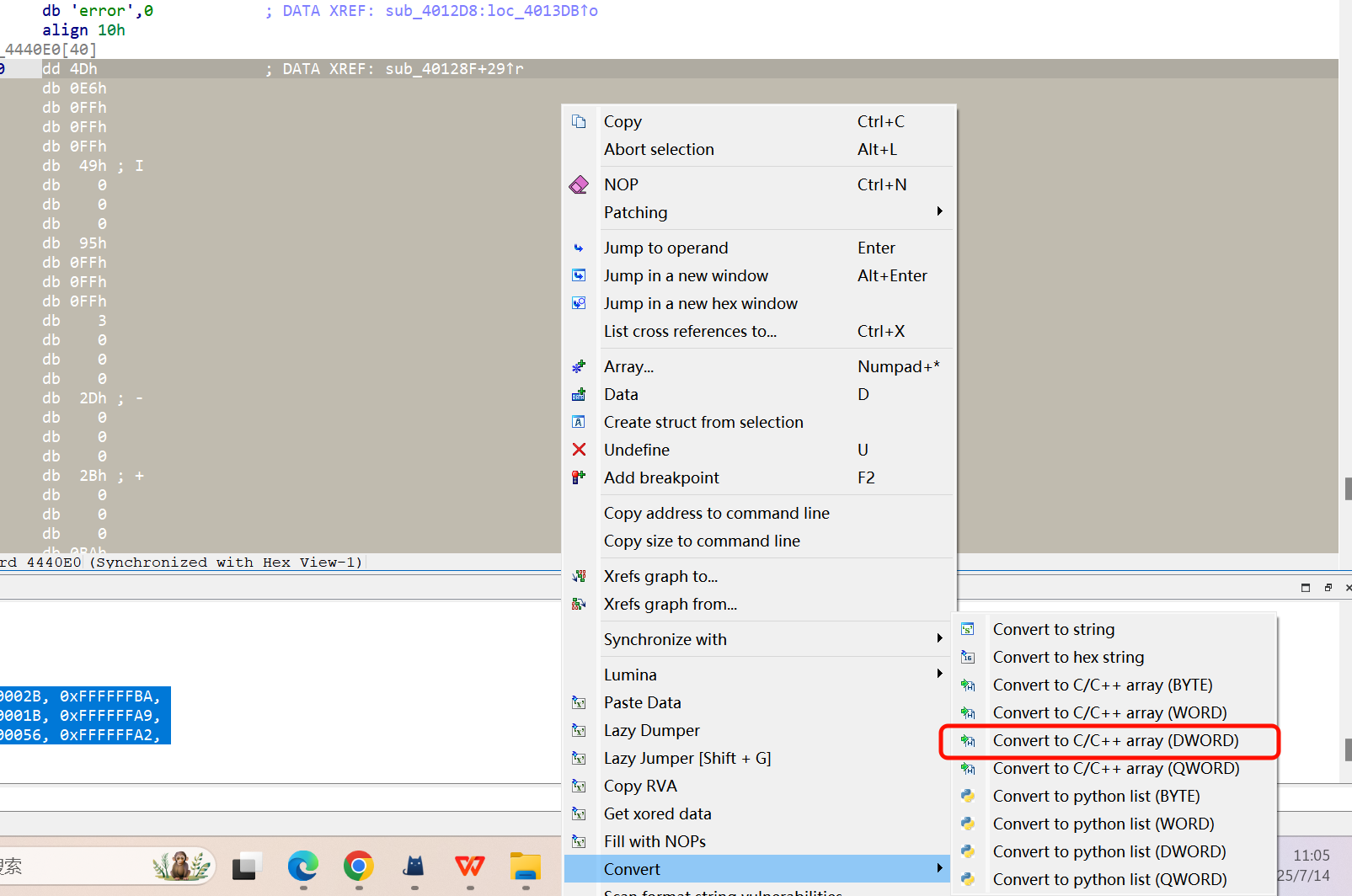The width and height of the screenshot is (1352, 896).
Task: Click the db 'error',0 string line
Action: pyautogui.click(x=98, y=11)
